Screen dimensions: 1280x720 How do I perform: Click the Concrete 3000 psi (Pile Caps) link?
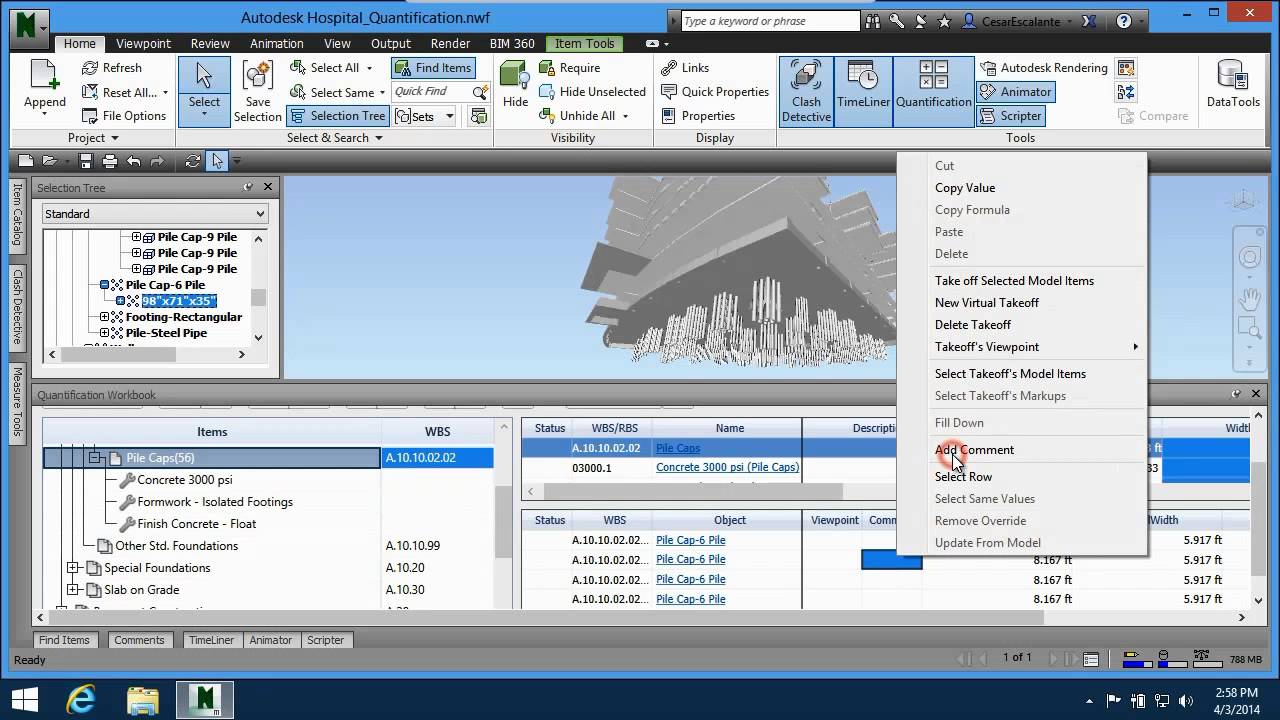pos(727,467)
